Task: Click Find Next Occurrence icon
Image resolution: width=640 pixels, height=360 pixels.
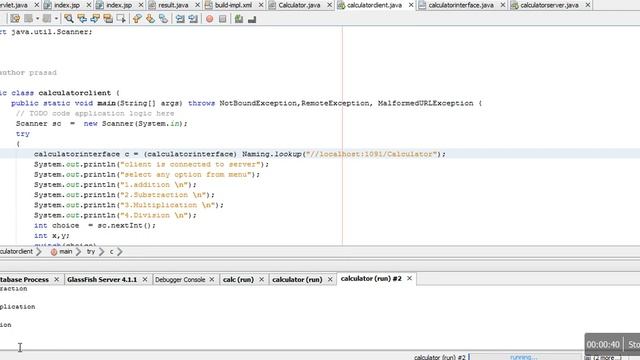Action: pos(95,19)
